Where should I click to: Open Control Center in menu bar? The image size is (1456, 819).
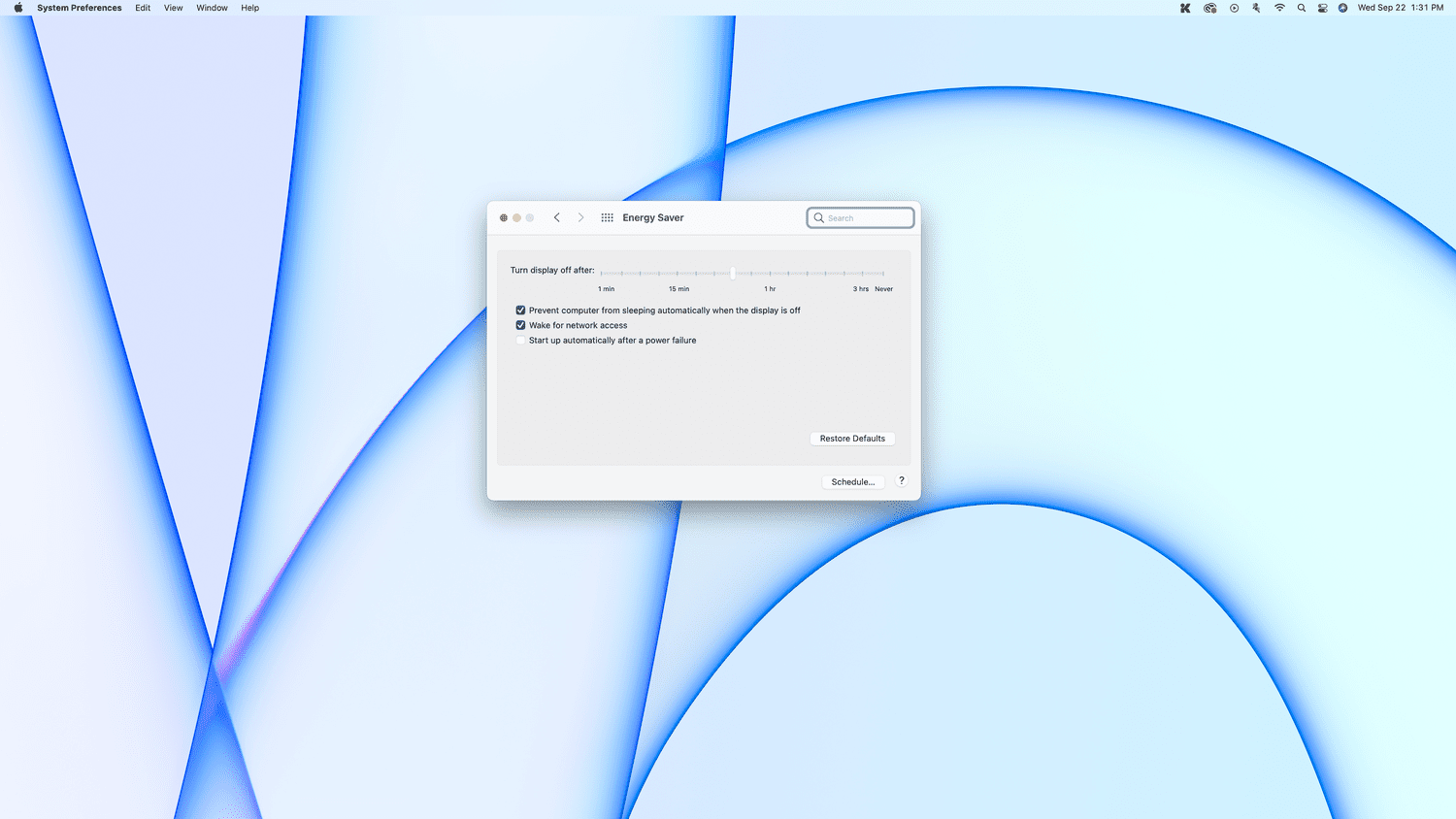click(1322, 8)
